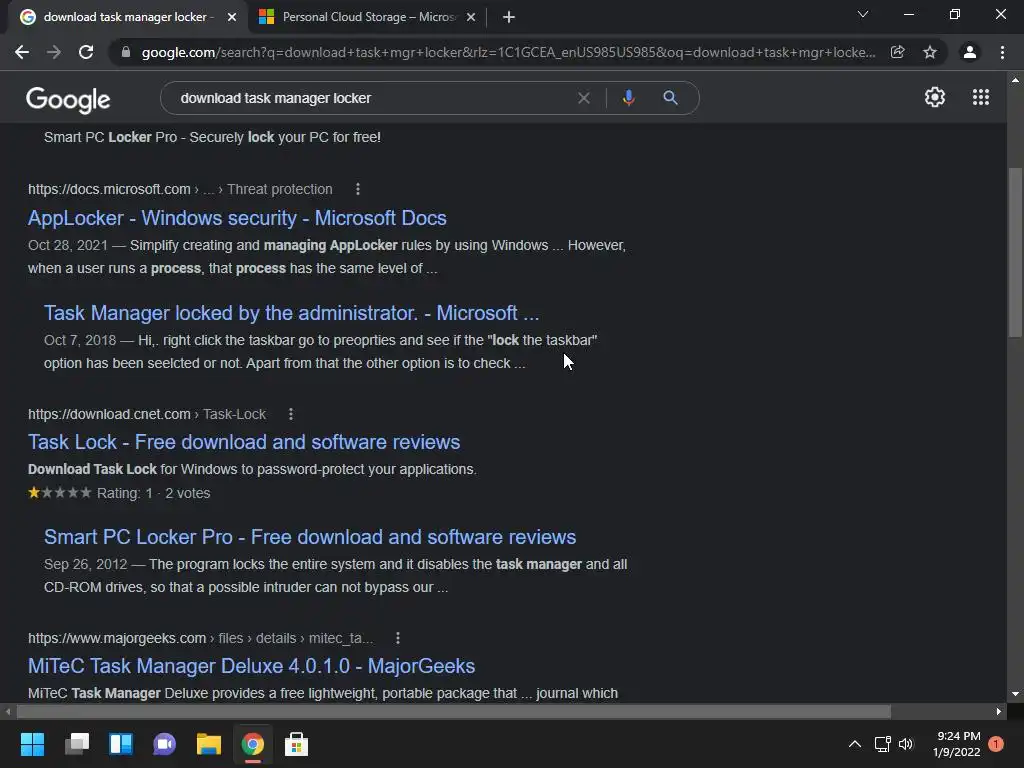
Task: Click the vertical scrollbar thumb
Action: tap(1014, 252)
